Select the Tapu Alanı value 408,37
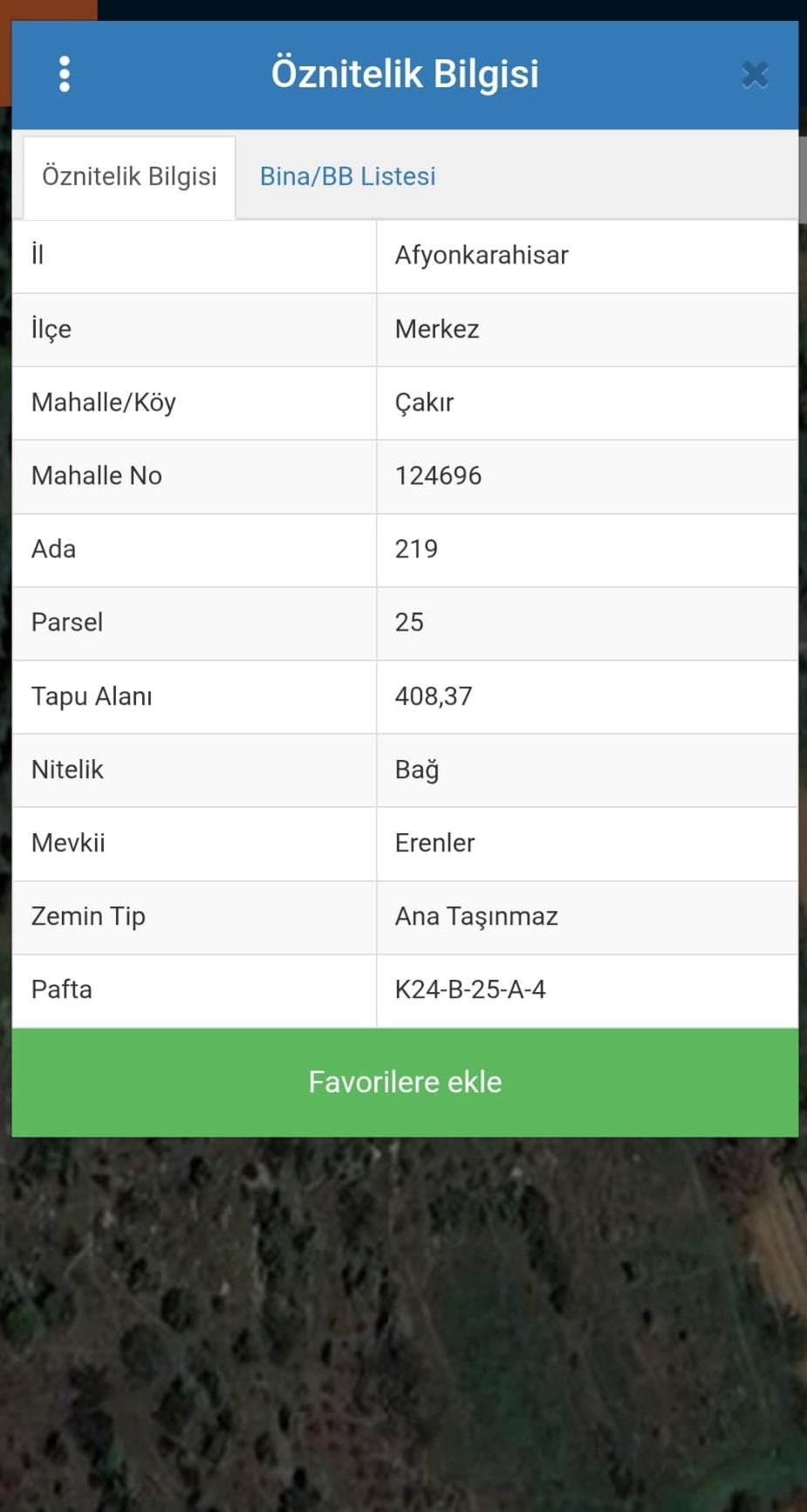Image resolution: width=807 pixels, height=1512 pixels. 434,696
